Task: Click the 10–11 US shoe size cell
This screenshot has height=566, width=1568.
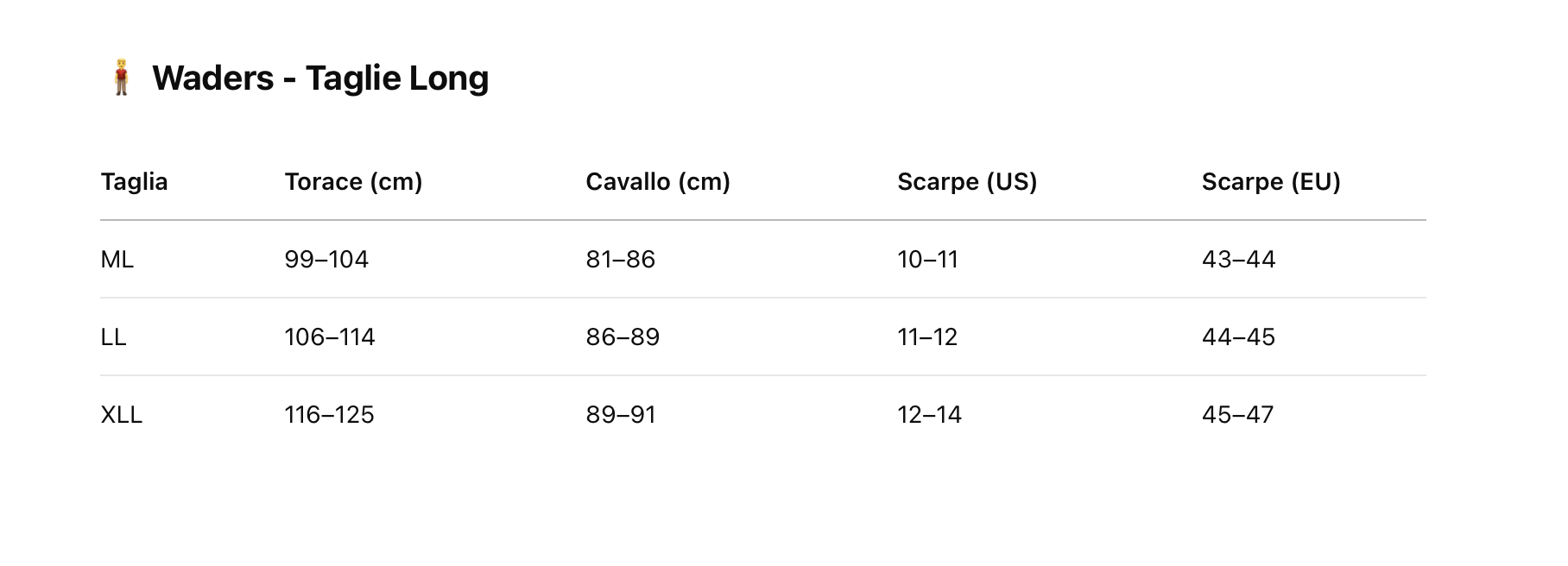Action: 927,260
